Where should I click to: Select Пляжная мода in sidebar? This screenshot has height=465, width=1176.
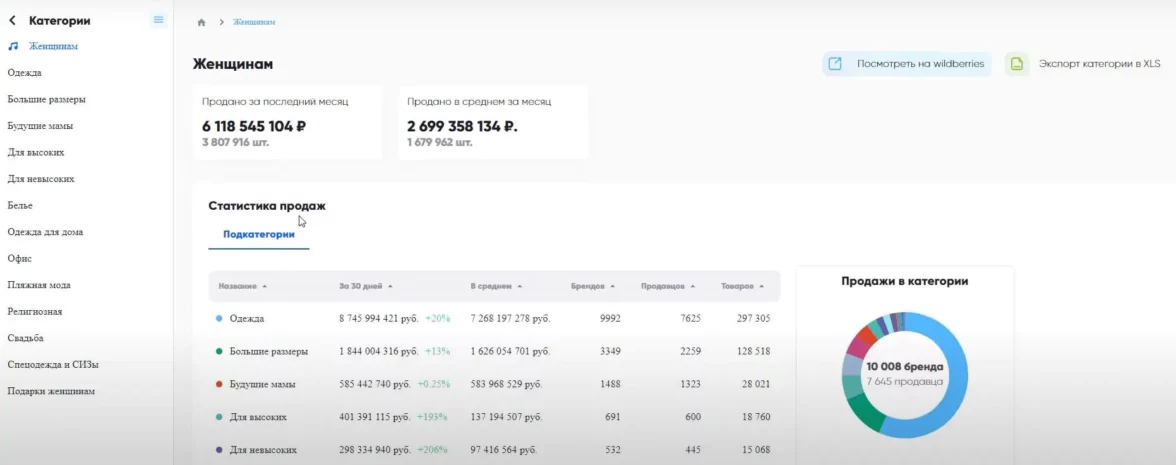38,285
